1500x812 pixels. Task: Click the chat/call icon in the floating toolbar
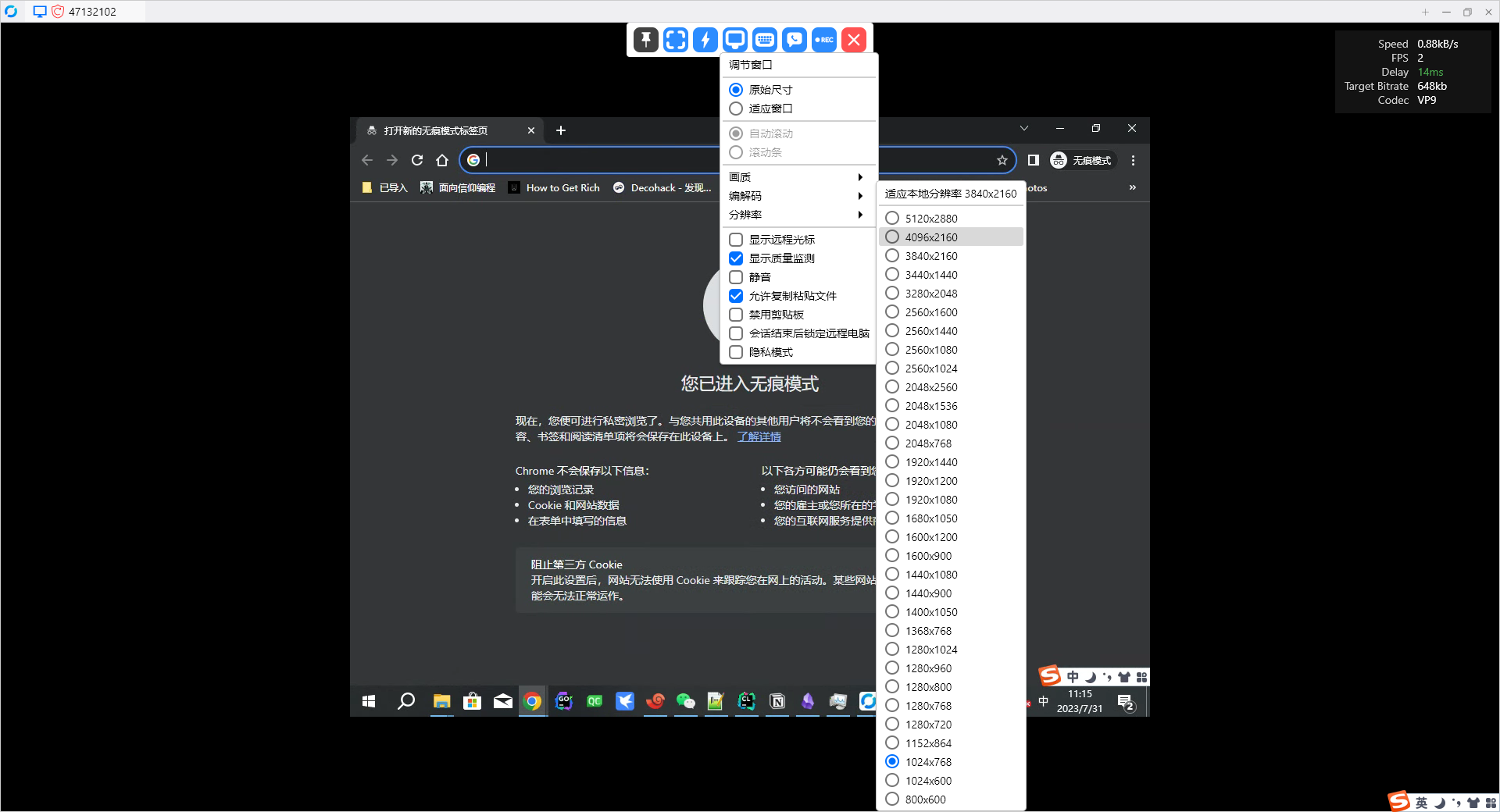(794, 39)
